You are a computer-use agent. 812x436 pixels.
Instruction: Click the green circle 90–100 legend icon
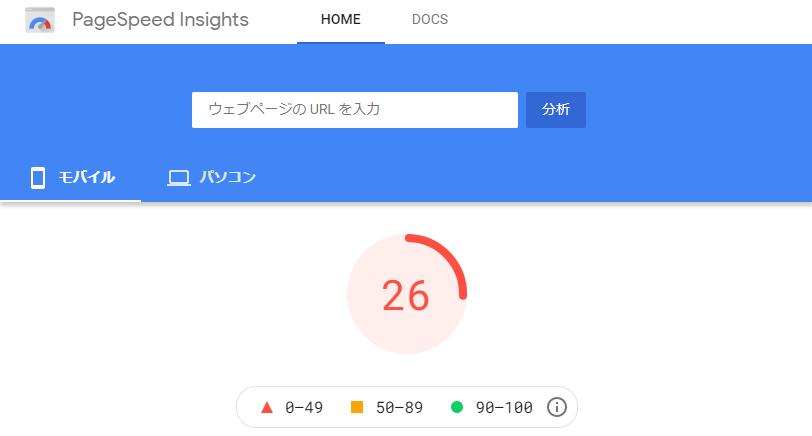[x=457, y=407]
